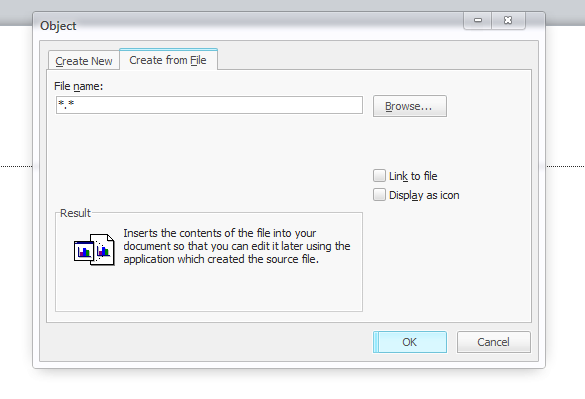Click empty space below Result description

(x=209, y=289)
